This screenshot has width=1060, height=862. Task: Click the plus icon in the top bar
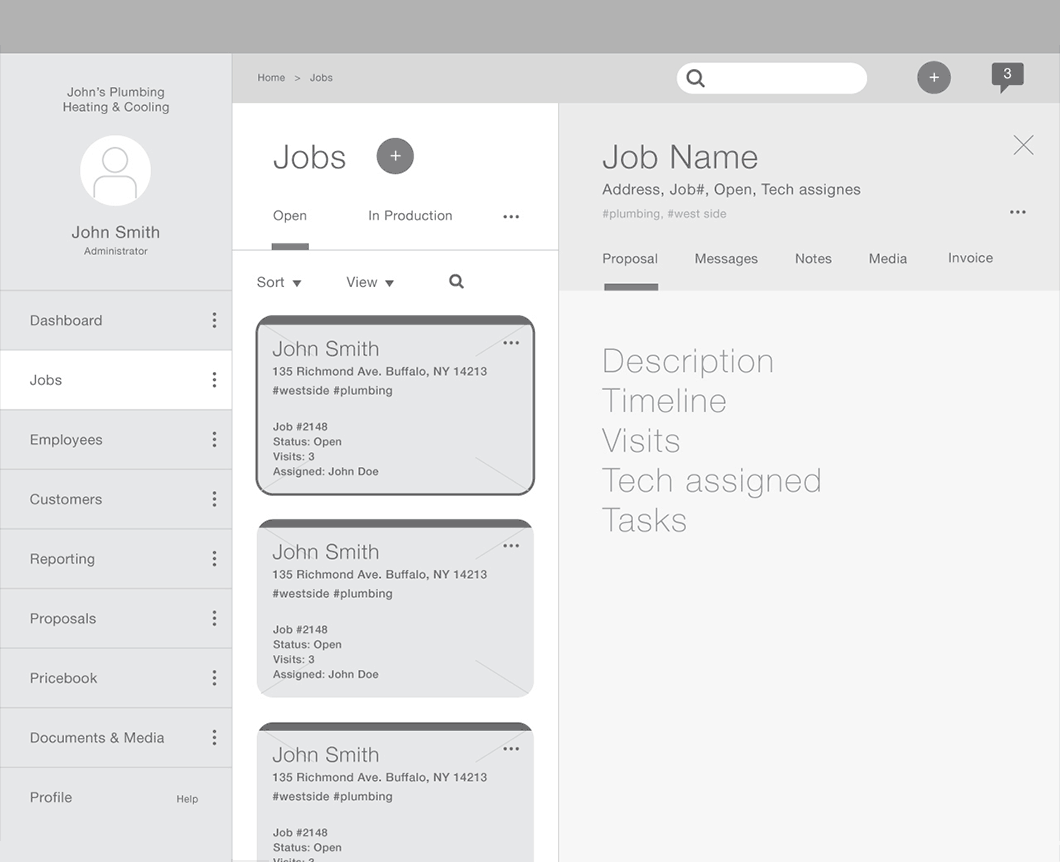coord(933,77)
